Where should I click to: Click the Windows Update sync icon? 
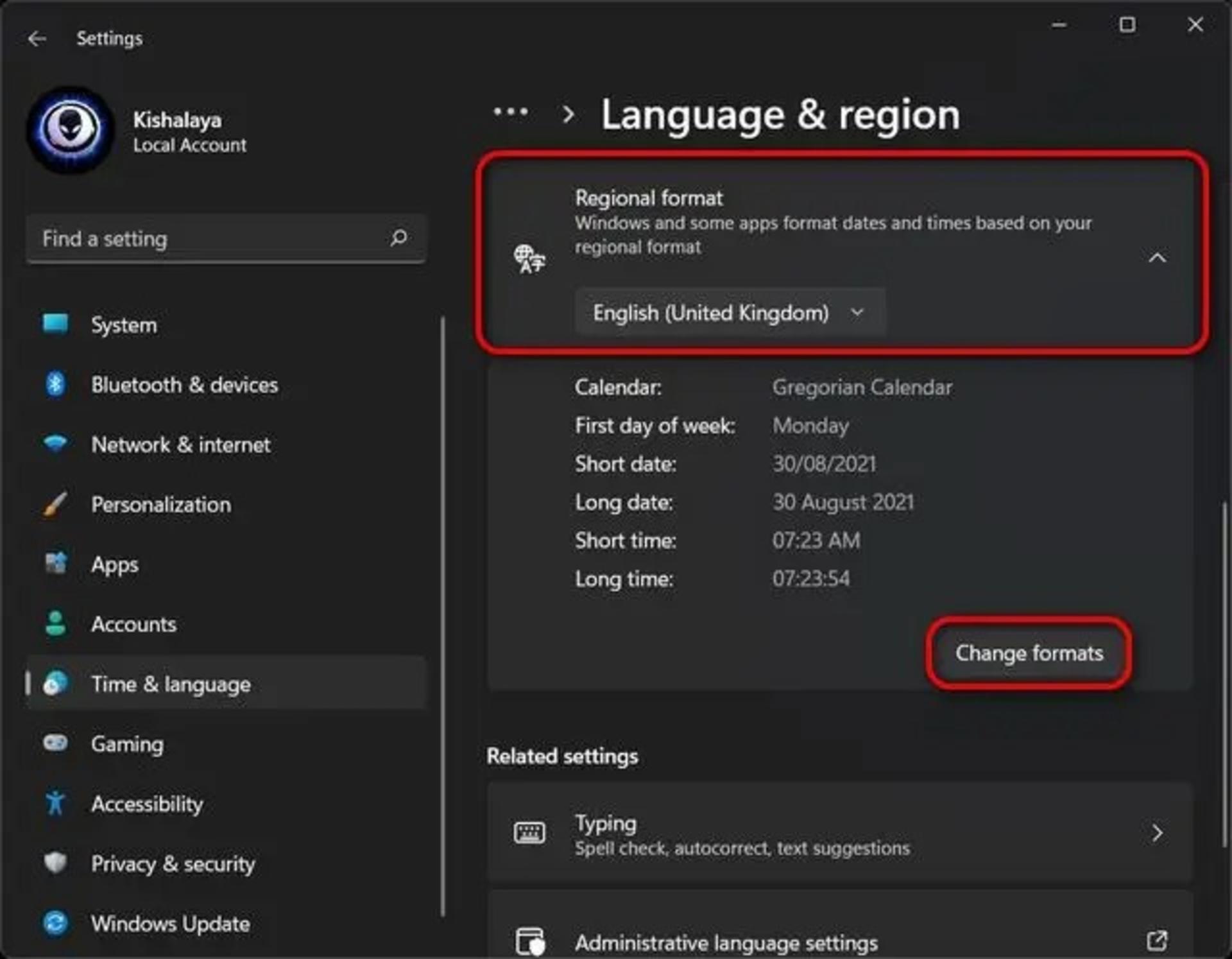[x=55, y=923]
